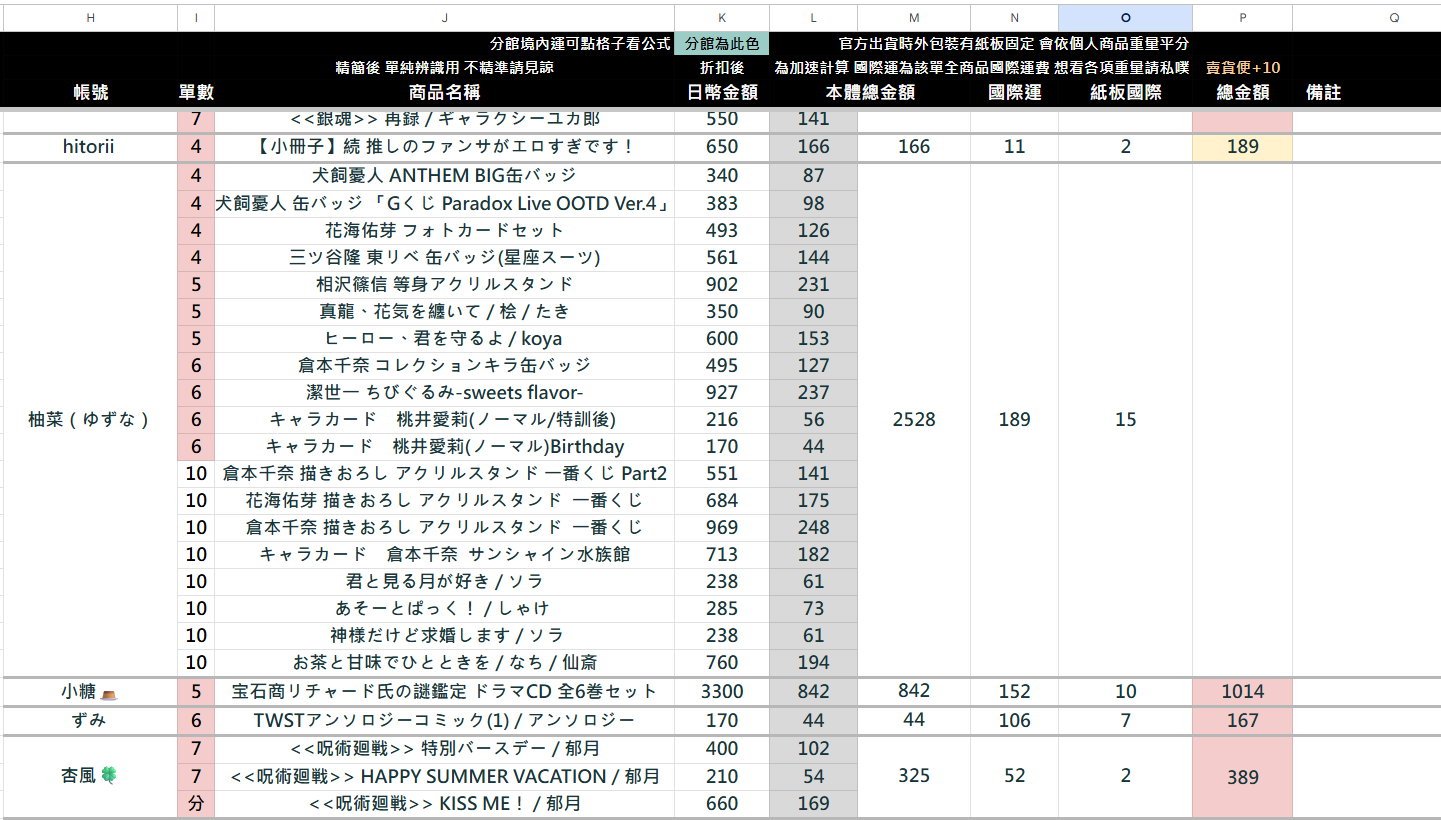The width and height of the screenshot is (1441, 820).
Task: Click the 國際運 header cell
Action: (1014, 92)
